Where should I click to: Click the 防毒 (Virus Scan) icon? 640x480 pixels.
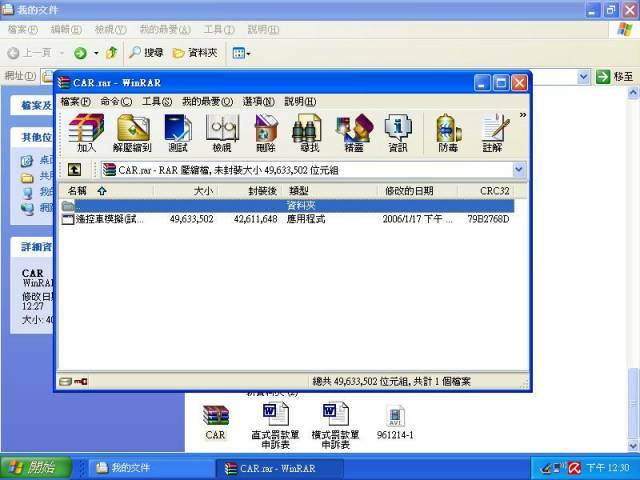(x=448, y=133)
